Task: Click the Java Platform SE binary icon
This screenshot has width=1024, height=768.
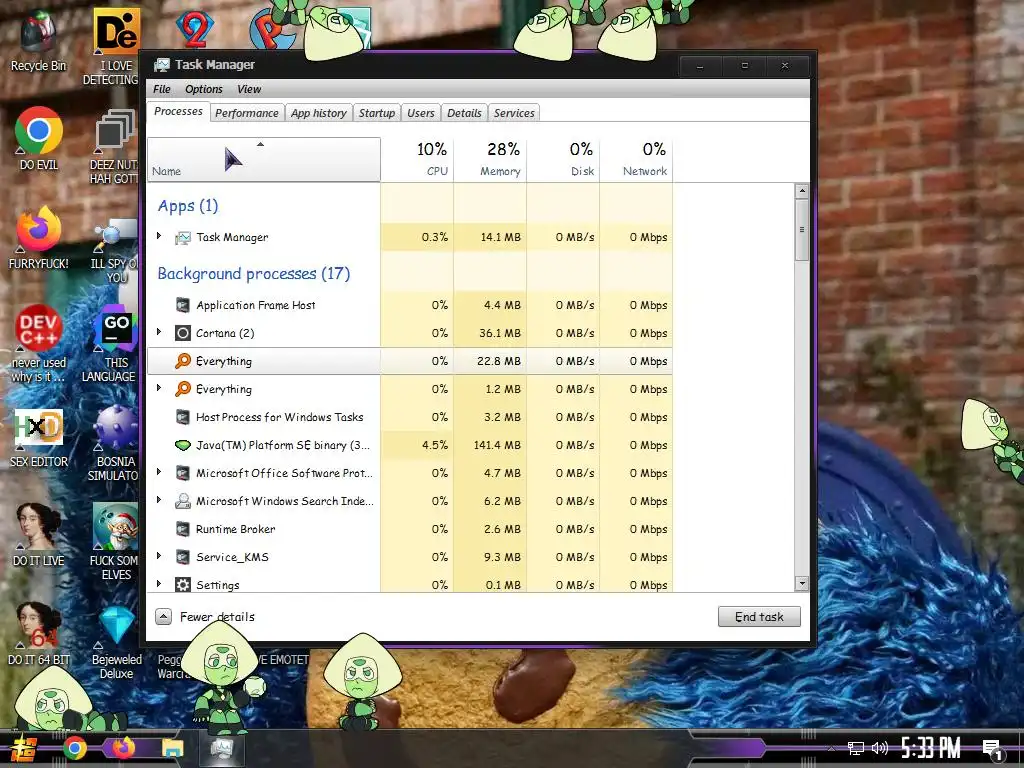Action: [183, 445]
